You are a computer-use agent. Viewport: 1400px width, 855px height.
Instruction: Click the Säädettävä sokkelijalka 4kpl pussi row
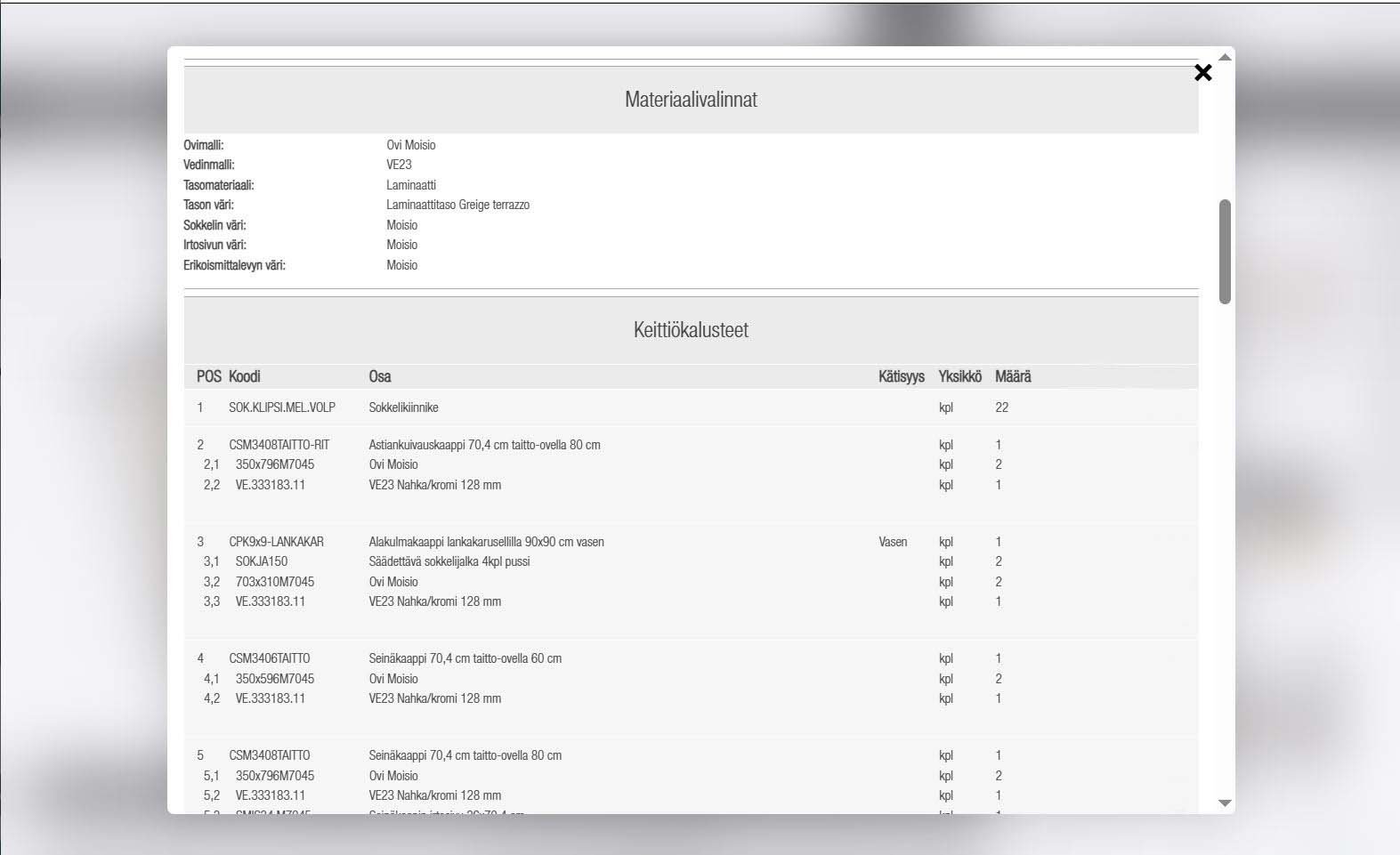click(x=449, y=561)
